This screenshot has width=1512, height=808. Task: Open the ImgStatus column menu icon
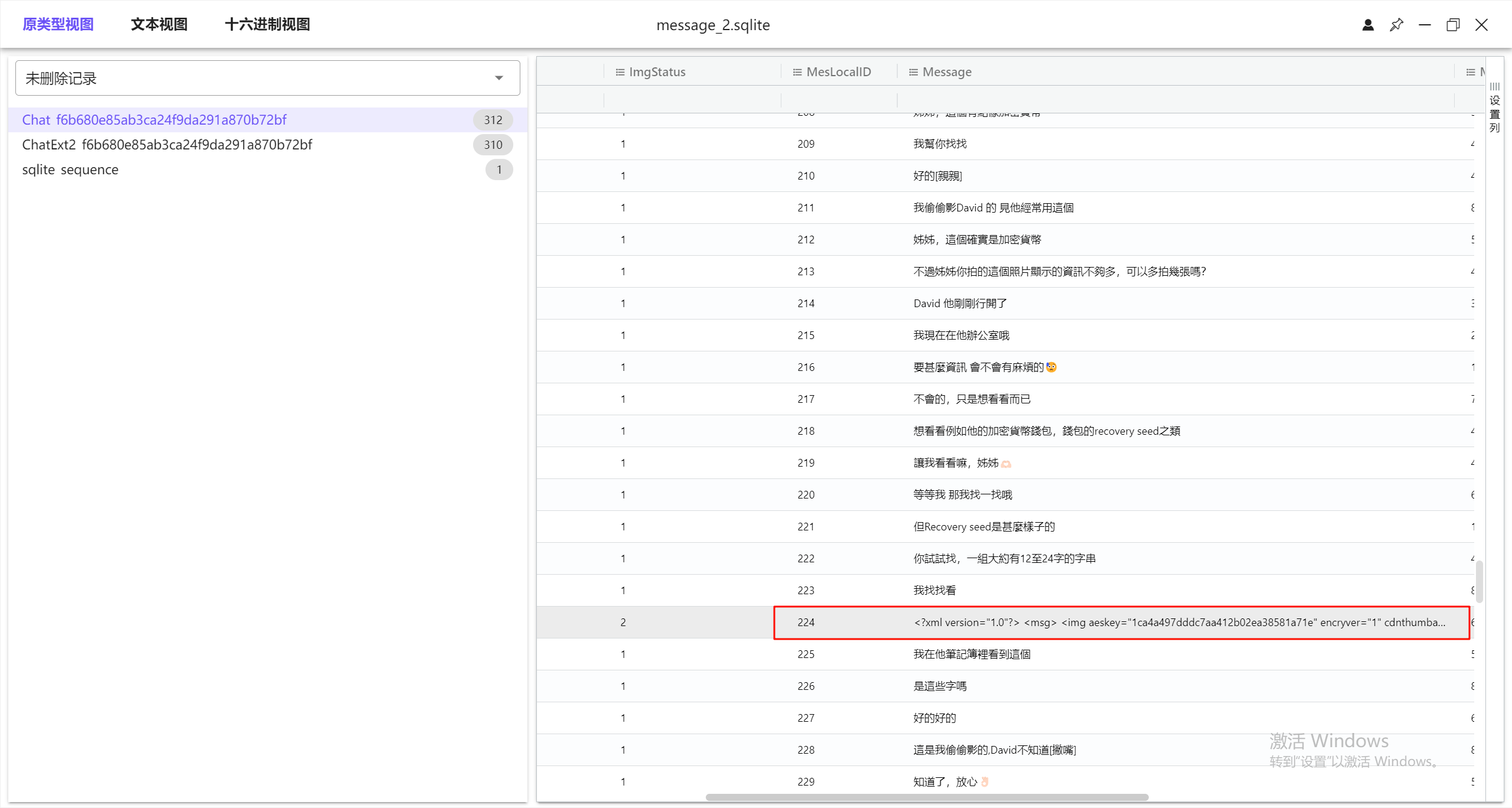tap(620, 72)
